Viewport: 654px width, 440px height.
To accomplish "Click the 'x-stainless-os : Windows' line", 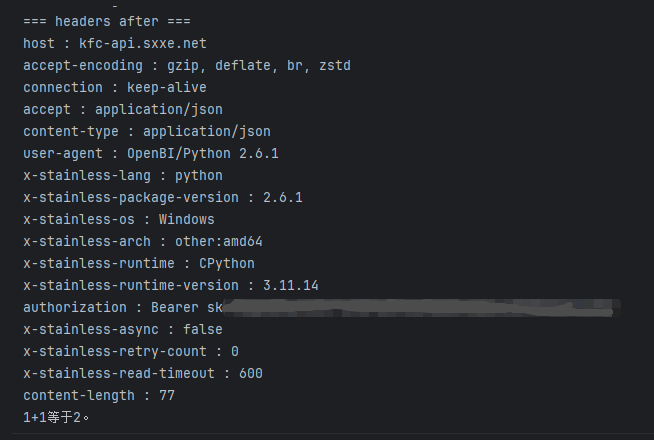I will [119, 220].
